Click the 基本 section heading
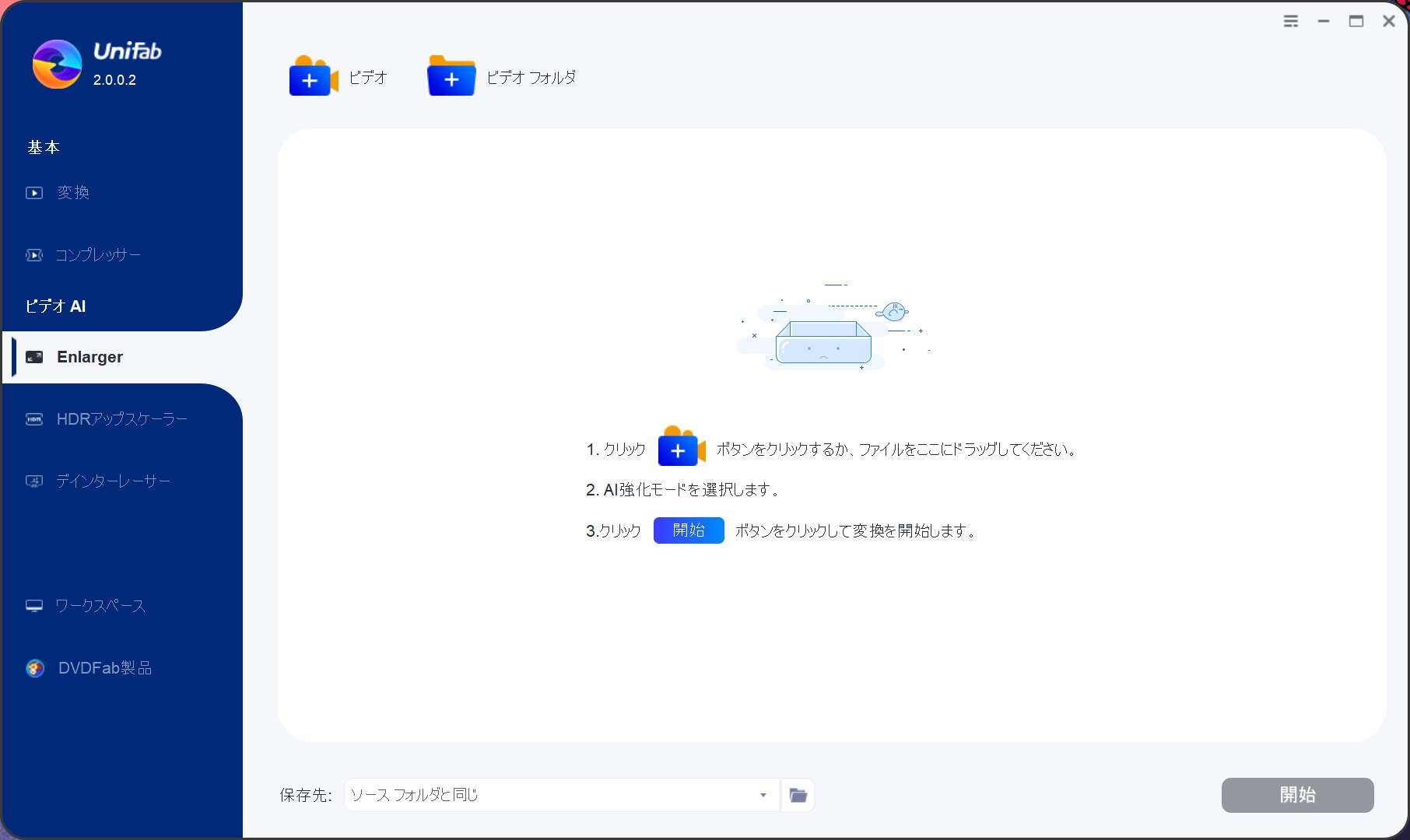1410x840 pixels. tap(44, 147)
